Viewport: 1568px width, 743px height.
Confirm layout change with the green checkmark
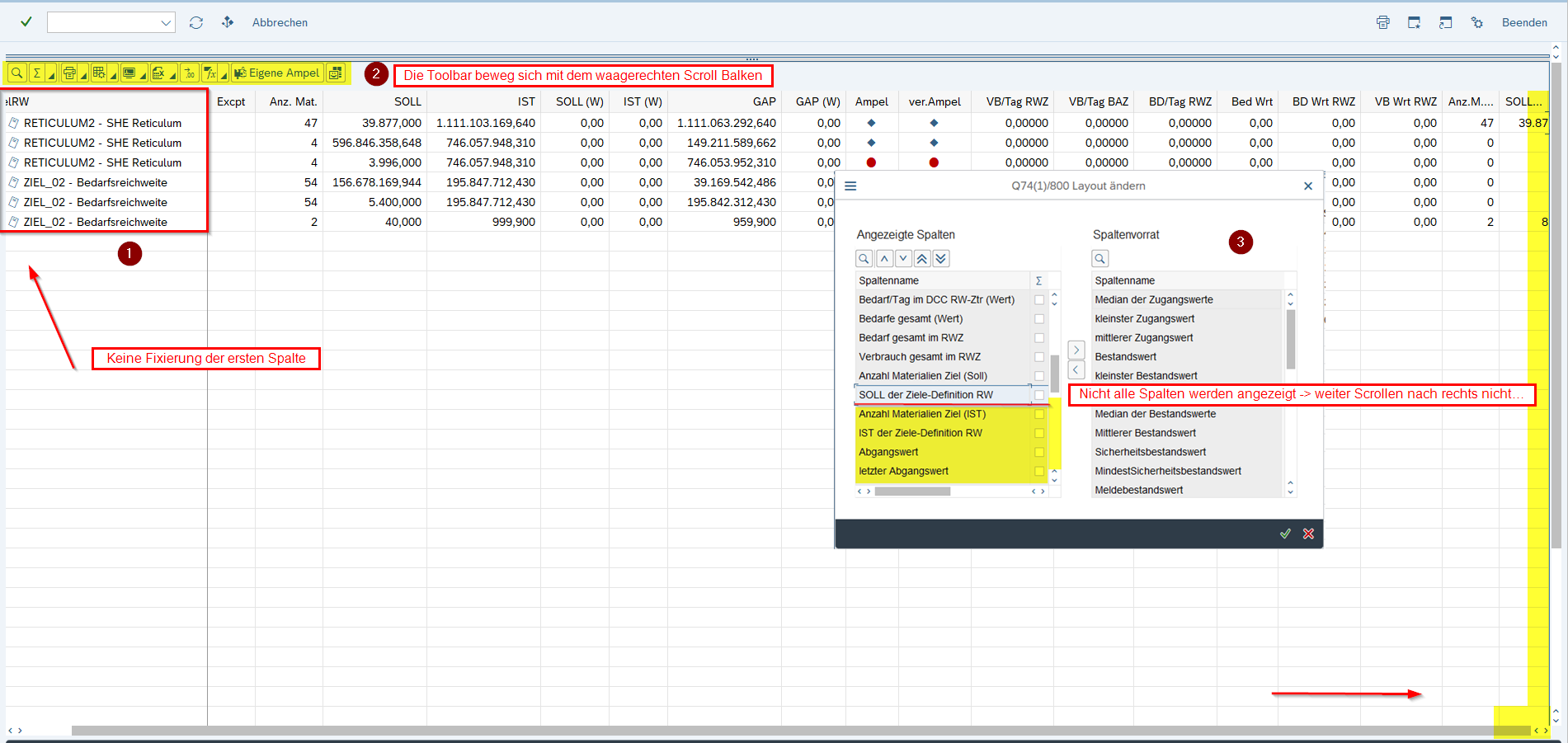point(1285,534)
